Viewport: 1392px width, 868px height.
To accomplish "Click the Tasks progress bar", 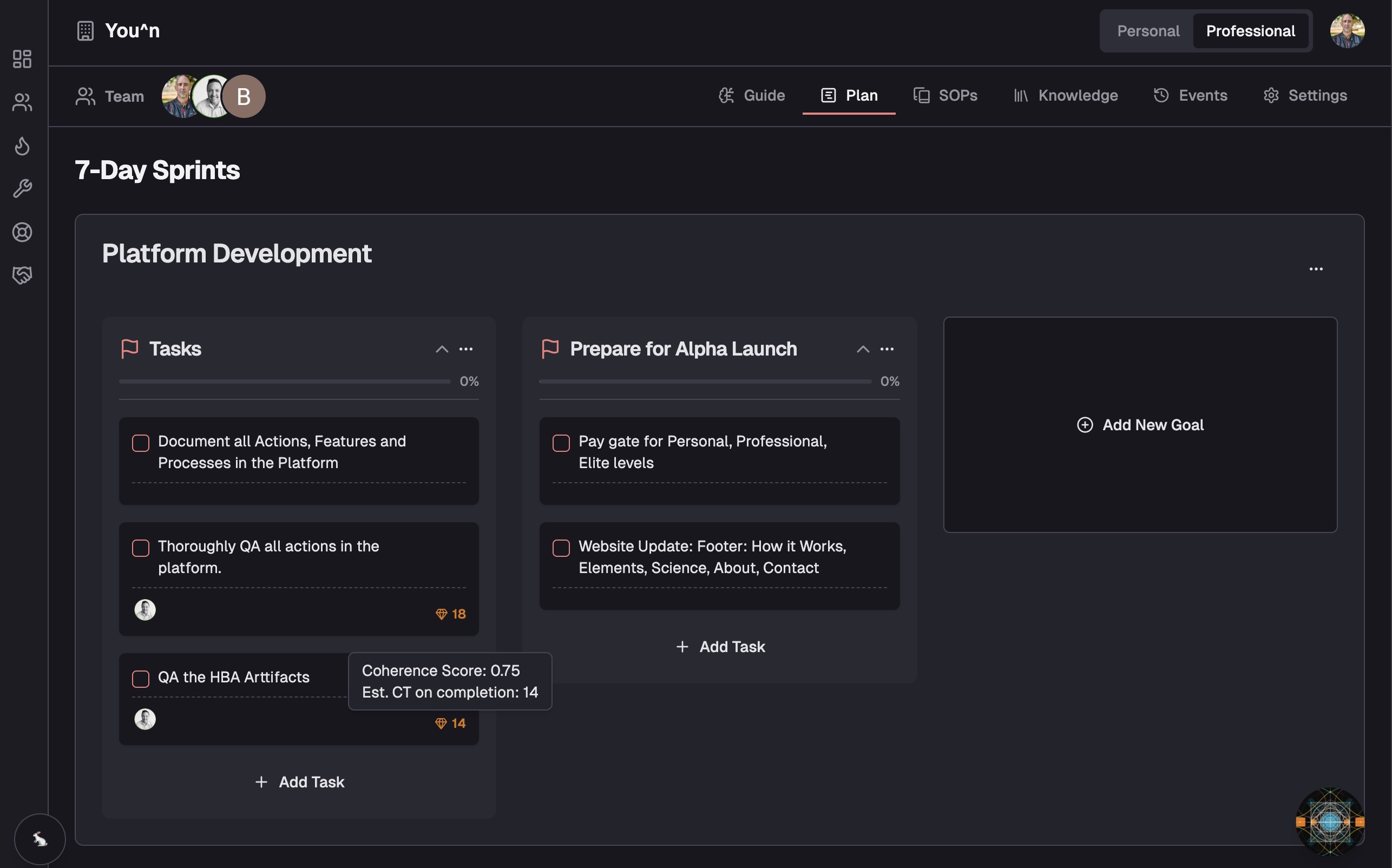I will coord(284,380).
